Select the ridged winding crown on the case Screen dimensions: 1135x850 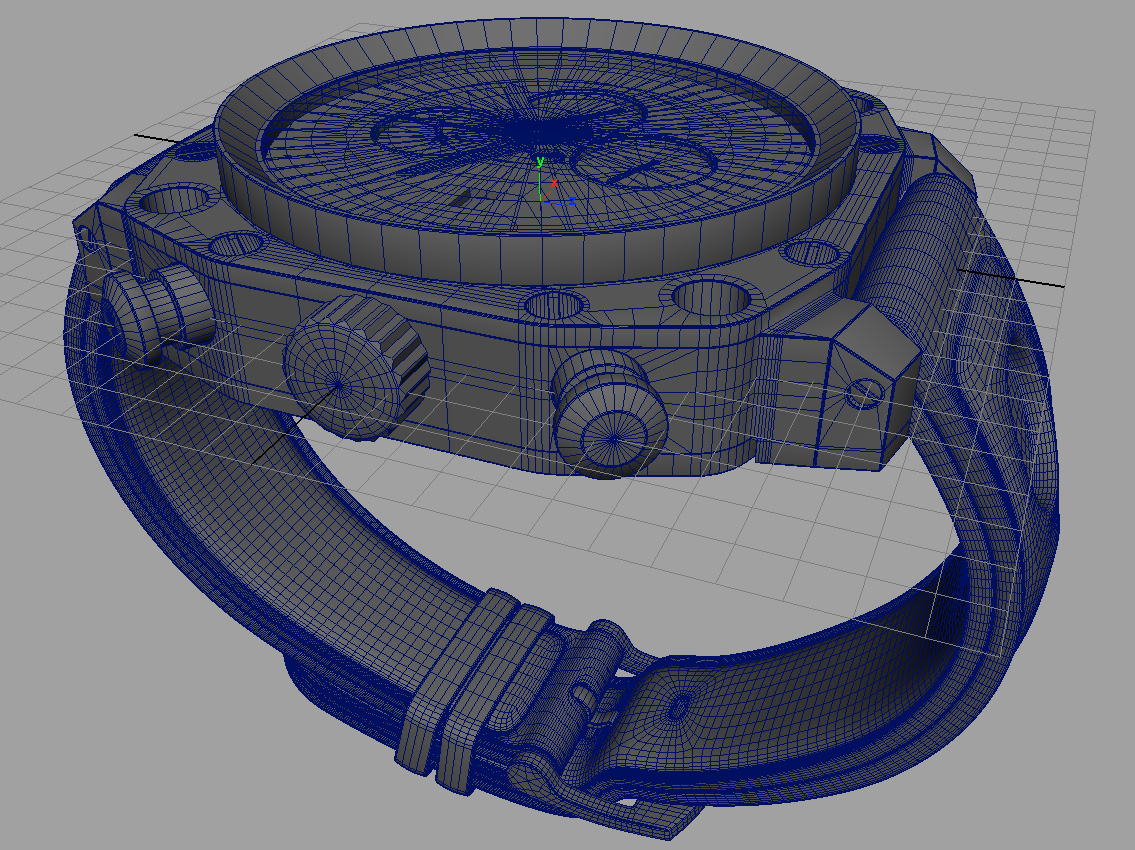point(356,367)
